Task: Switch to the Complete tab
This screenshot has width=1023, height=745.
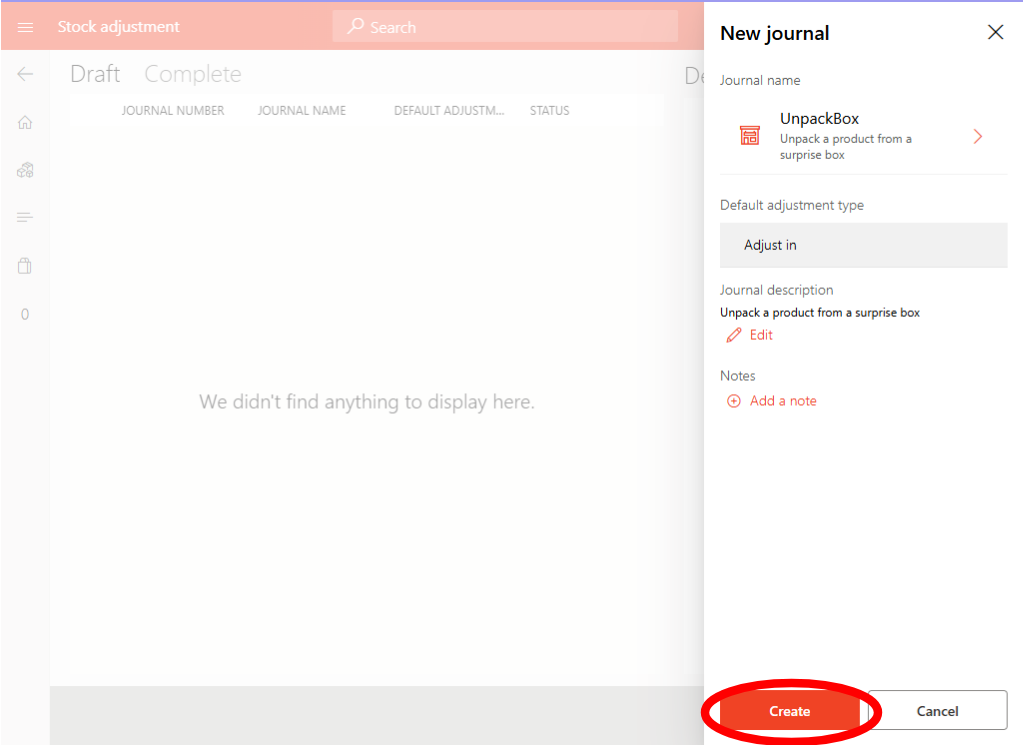Action: click(193, 74)
